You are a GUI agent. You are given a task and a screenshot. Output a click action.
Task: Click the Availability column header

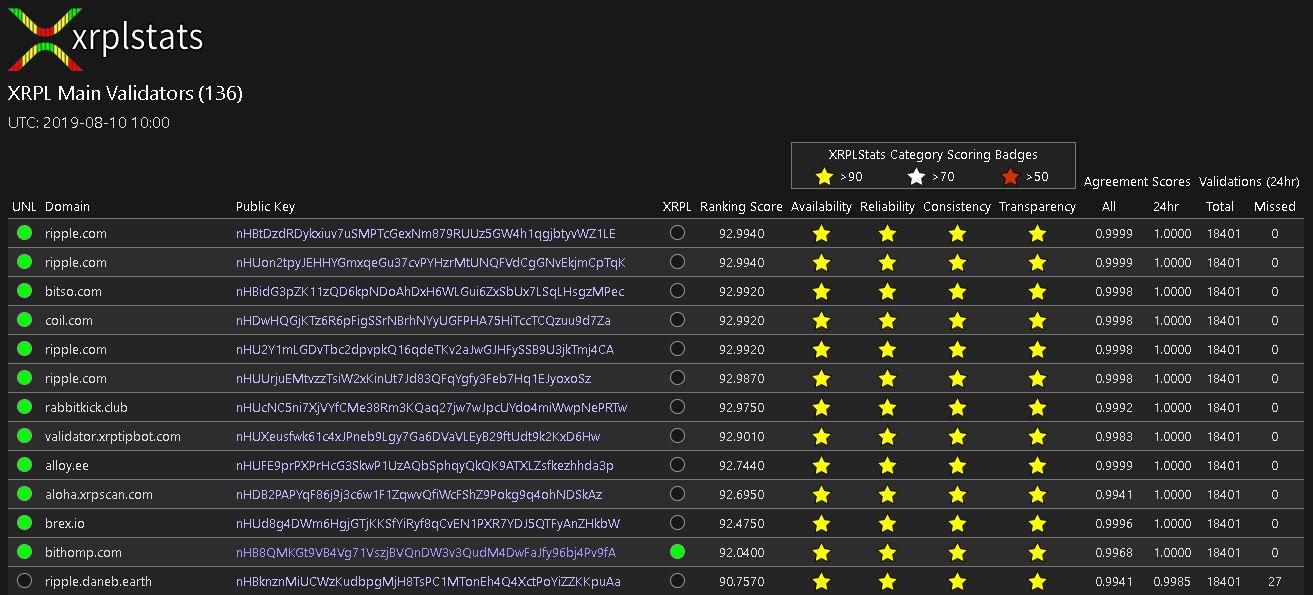point(821,207)
